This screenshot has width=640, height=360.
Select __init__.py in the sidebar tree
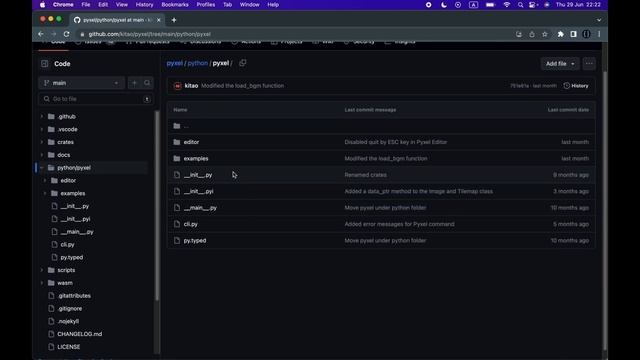click(74, 206)
